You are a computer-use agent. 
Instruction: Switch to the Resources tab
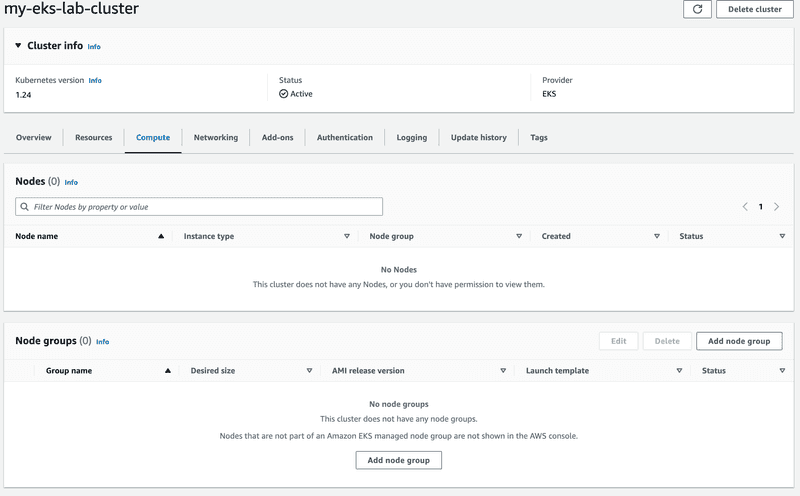pos(93,137)
